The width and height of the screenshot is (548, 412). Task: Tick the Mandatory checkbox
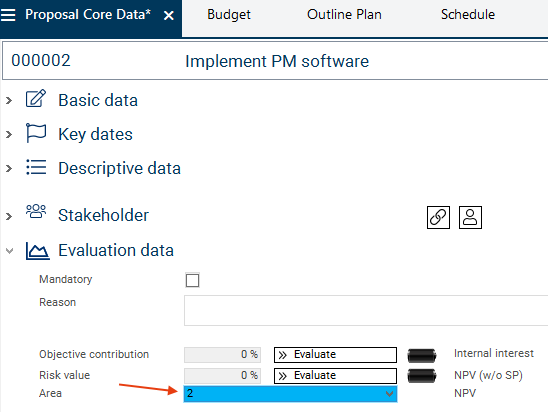coord(192,280)
